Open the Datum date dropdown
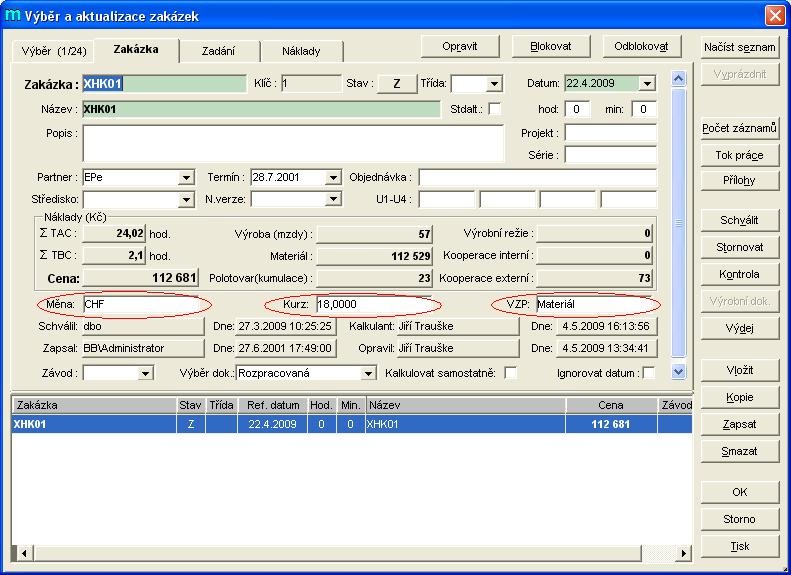 (x=647, y=84)
